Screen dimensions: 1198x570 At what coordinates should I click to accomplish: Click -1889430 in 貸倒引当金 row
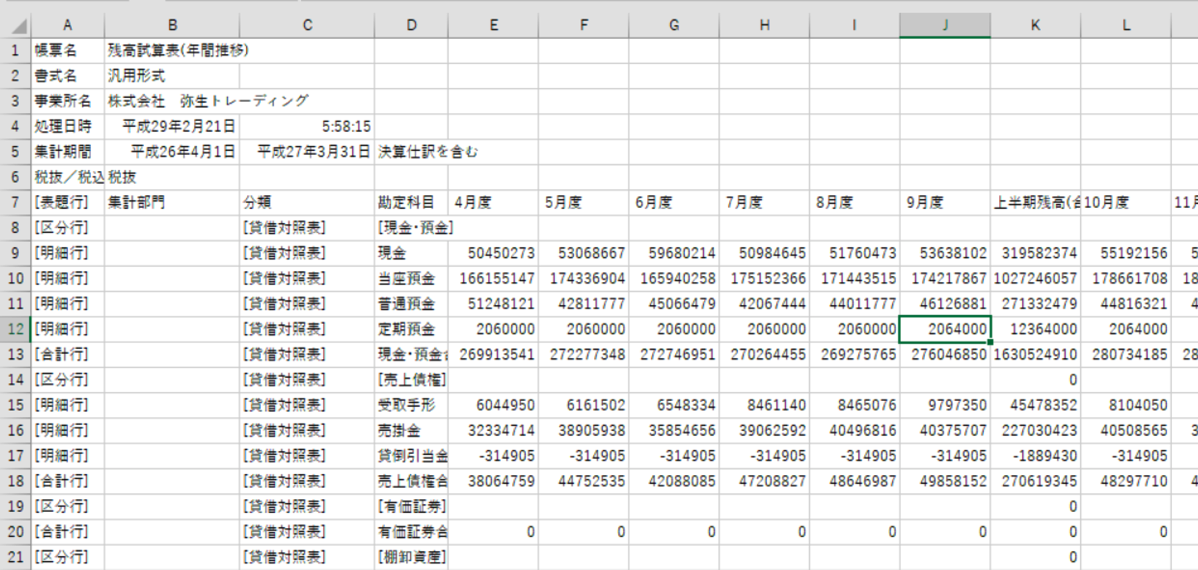tap(1035, 456)
